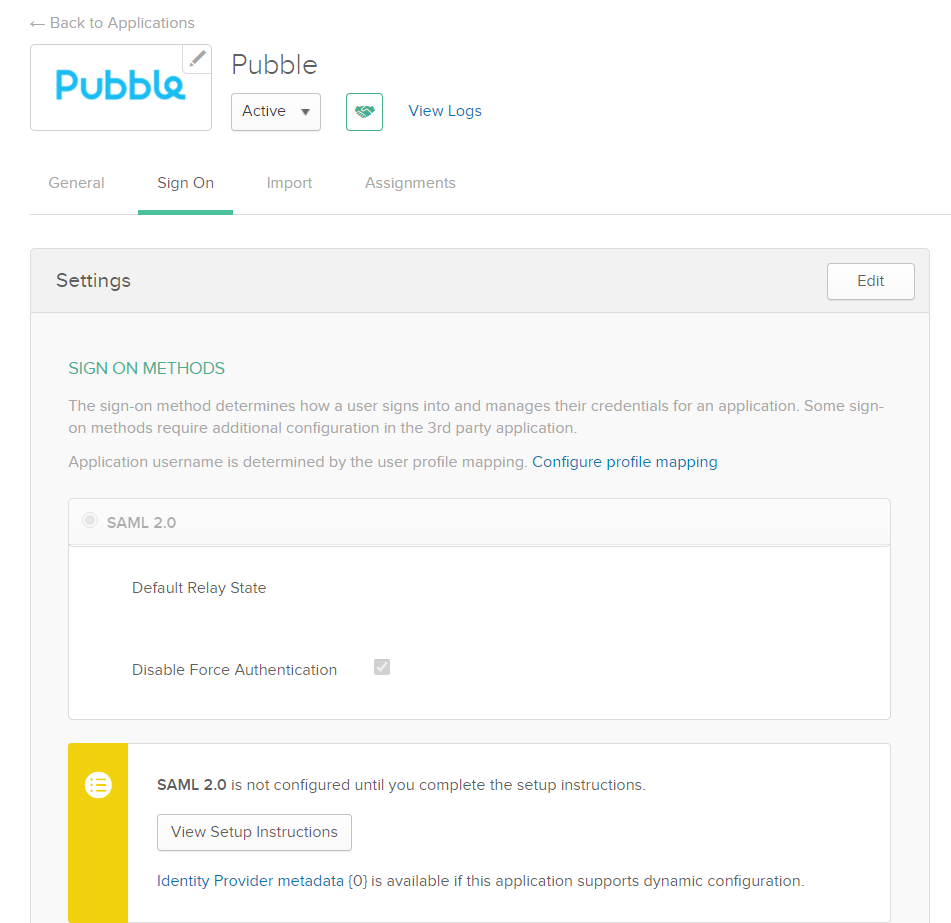Image resolution: width=951 pixels, height=923 pixels.
Task: Click the back arrow to Applications
Action: [37, 24]
